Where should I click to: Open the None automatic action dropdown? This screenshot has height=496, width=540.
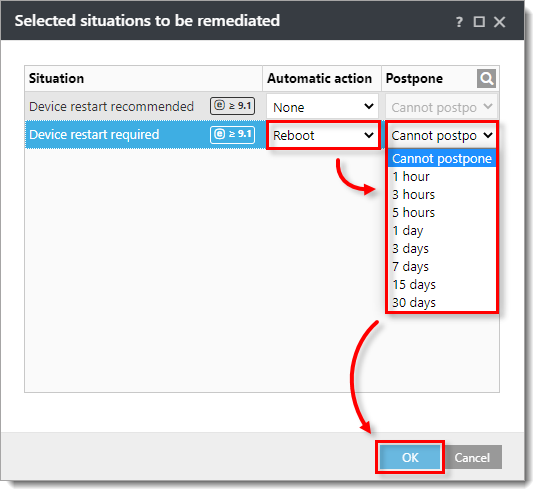click(322, 107)
